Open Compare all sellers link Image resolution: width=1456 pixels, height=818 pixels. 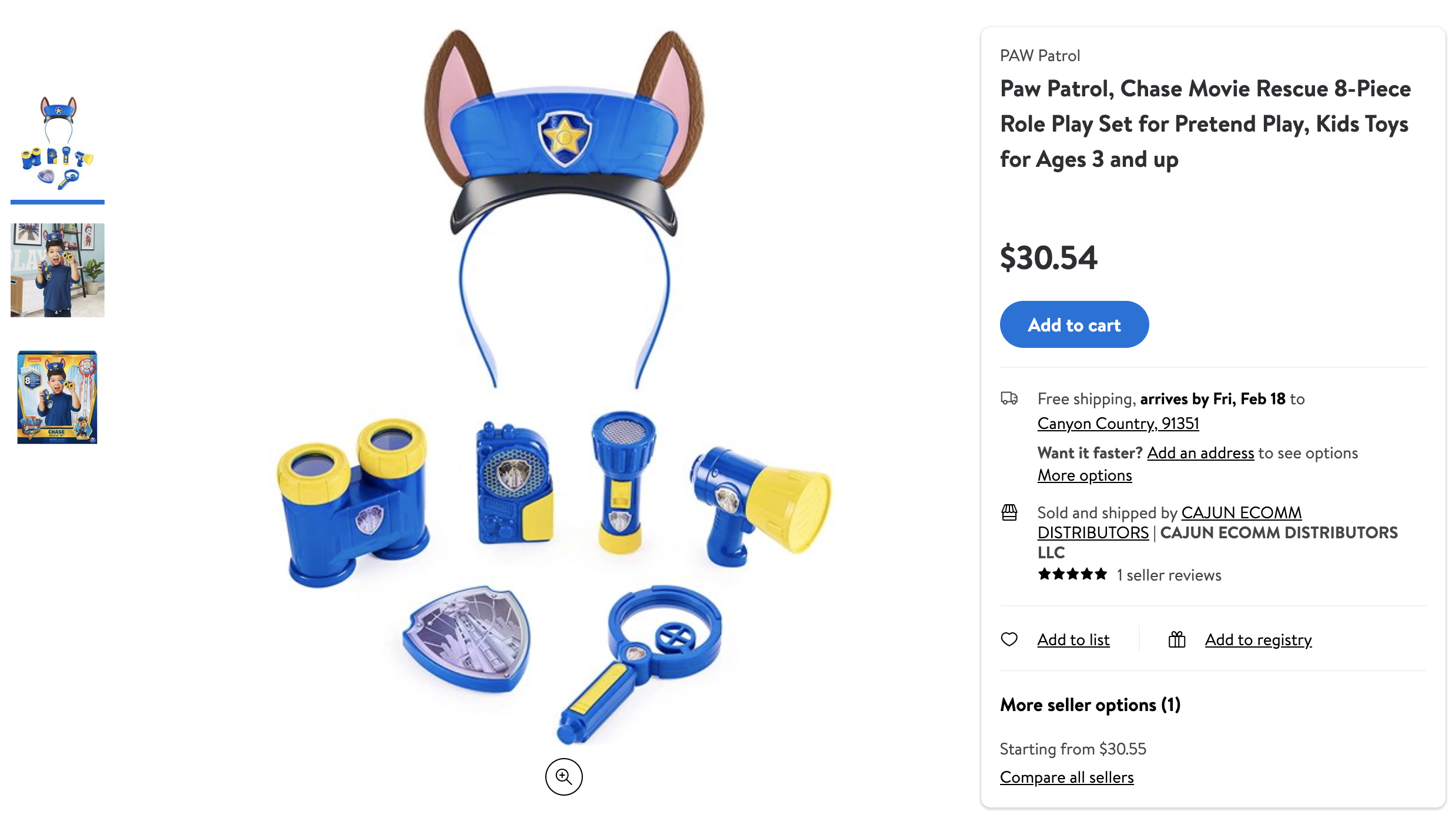(1067, 777)
